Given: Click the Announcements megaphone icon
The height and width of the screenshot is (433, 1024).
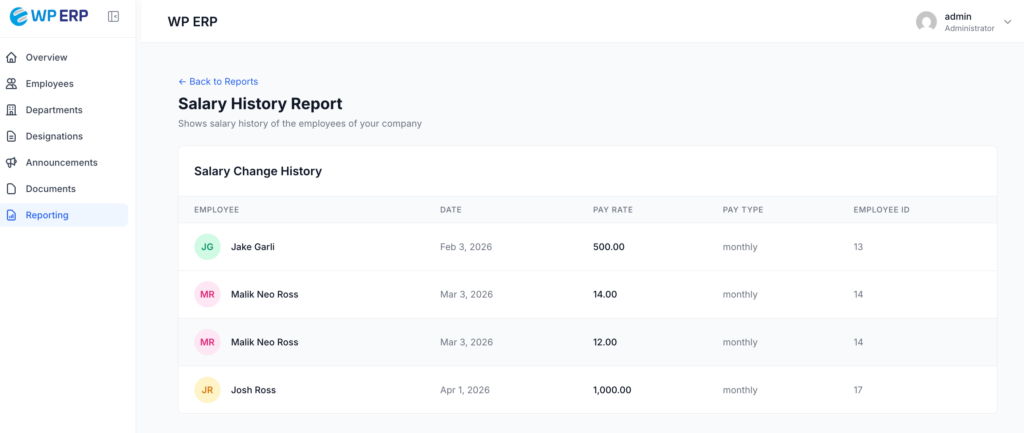Looking at the screenshot, I should [x=11, y=162].
